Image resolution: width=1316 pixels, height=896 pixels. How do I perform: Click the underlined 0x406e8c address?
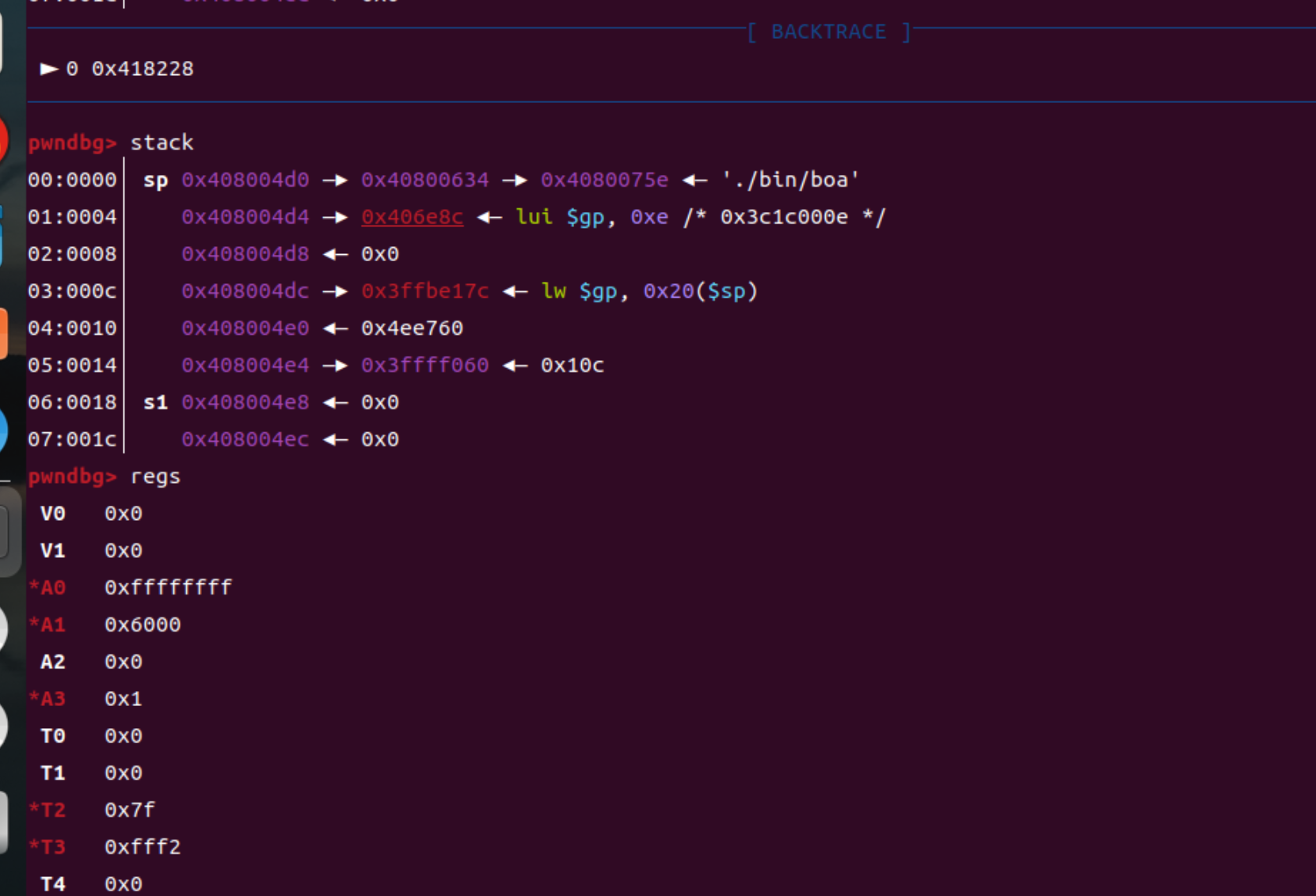(412, 217)
